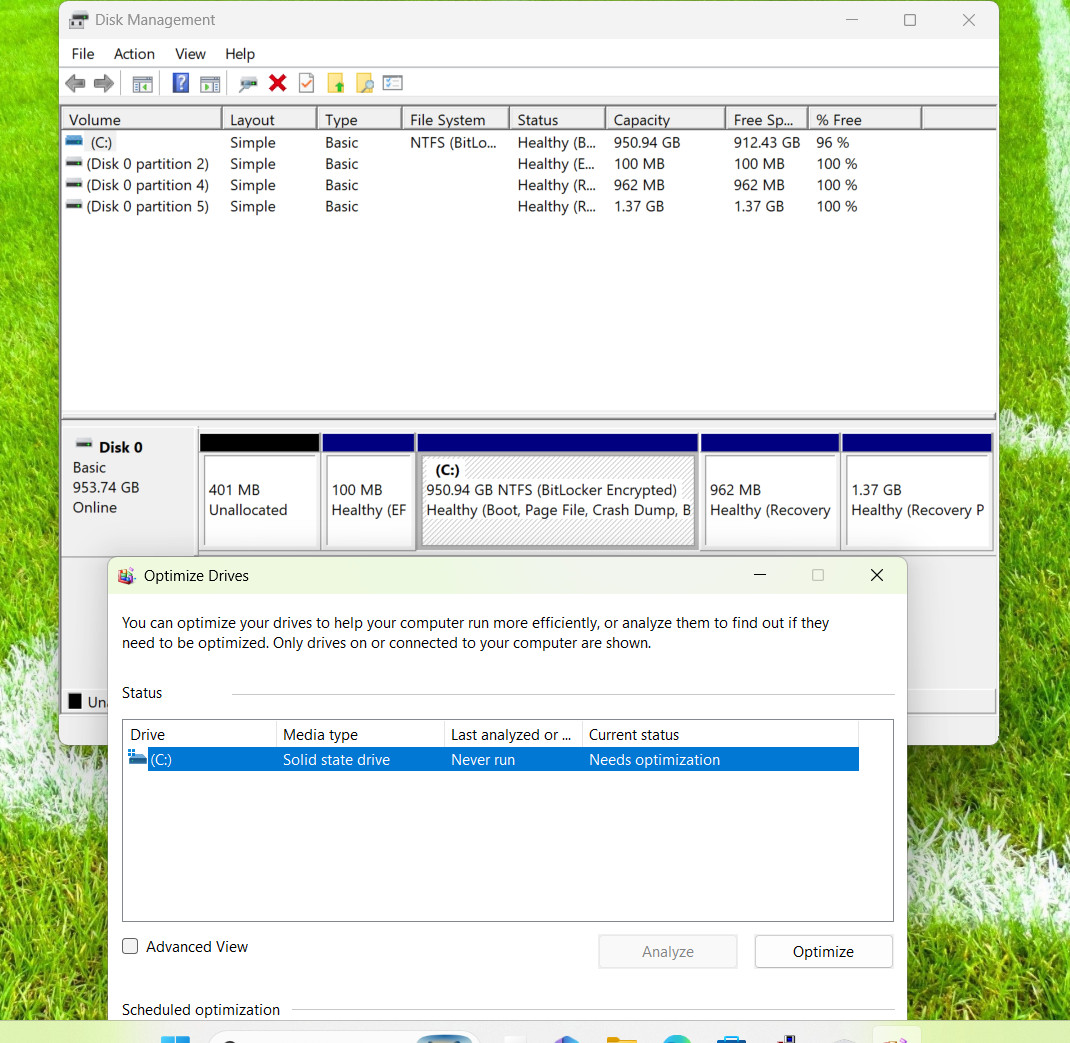Maximize the Disk Management window
The width and height of the screenshot is (1070, 1043).
(910, 20)
